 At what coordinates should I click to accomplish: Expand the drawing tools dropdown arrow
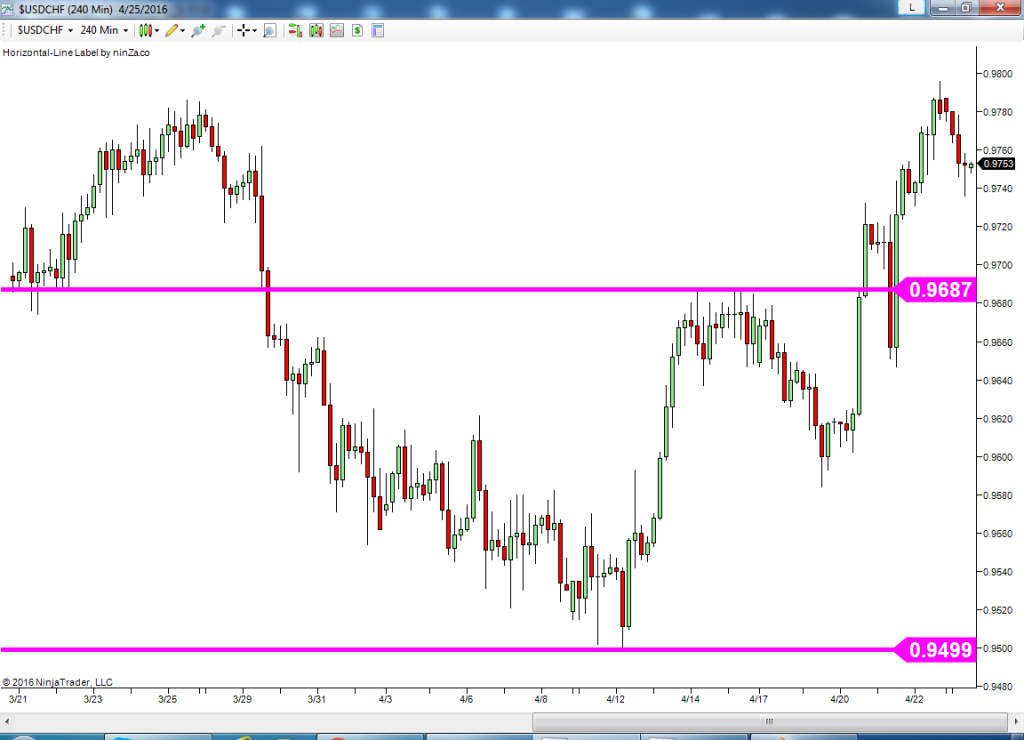pyautogui.click(x=183, y=31)
